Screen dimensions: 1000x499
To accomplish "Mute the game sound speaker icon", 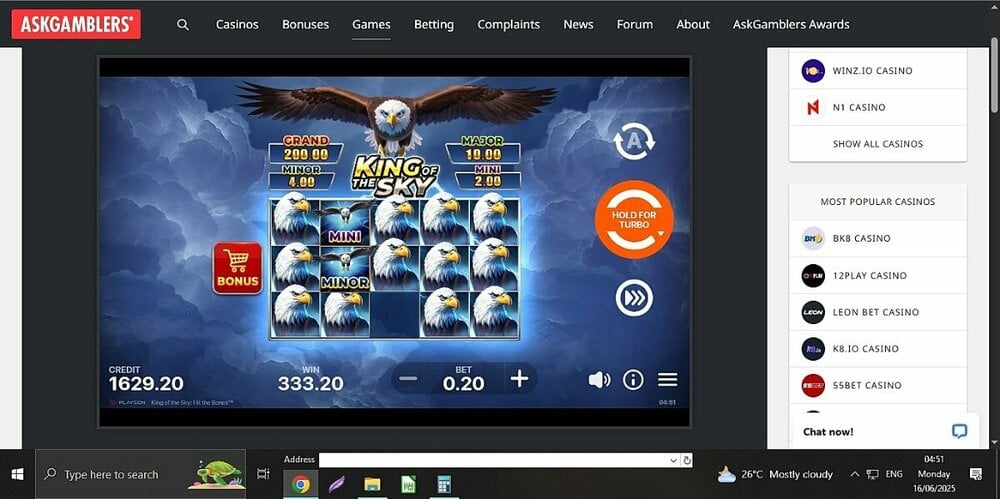I will pos(599,380).
